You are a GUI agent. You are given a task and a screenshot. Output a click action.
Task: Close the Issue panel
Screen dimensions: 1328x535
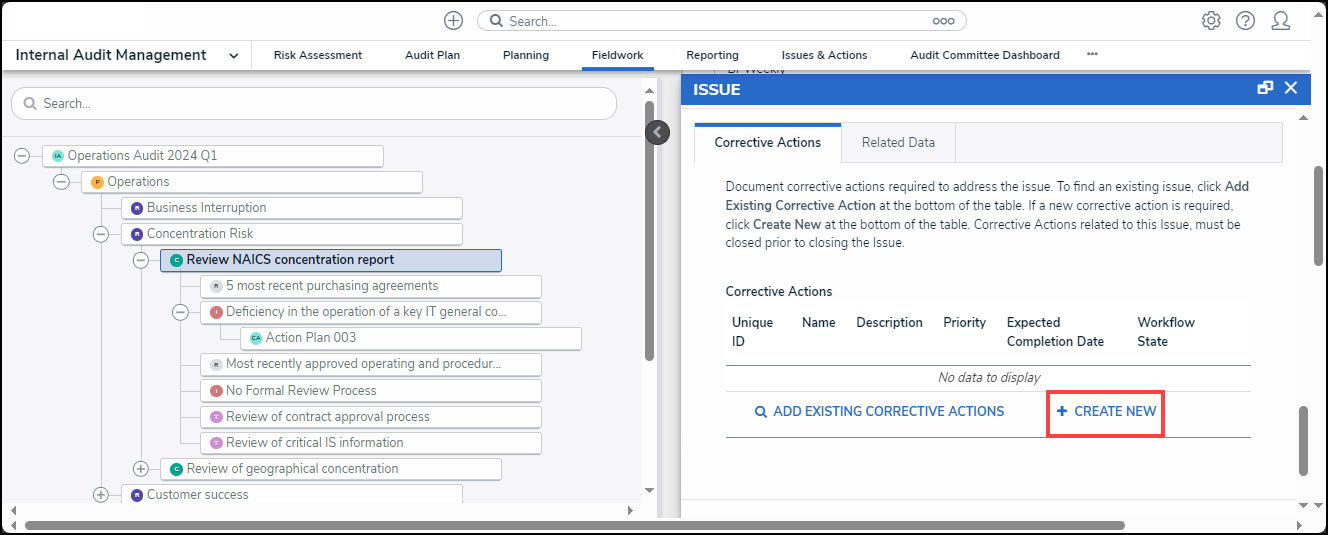pos(1291,88)
